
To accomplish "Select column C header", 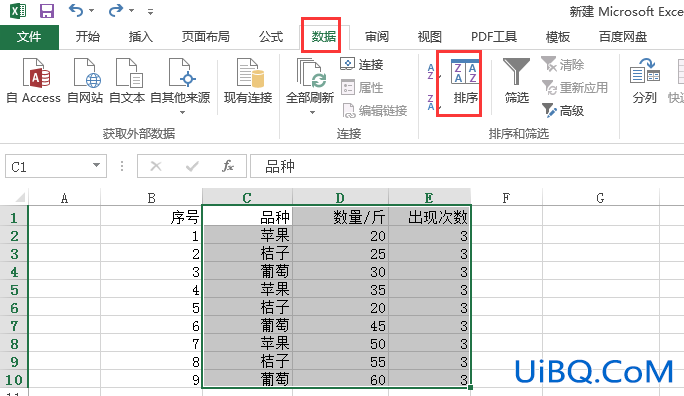I will (x=247, y=198).
